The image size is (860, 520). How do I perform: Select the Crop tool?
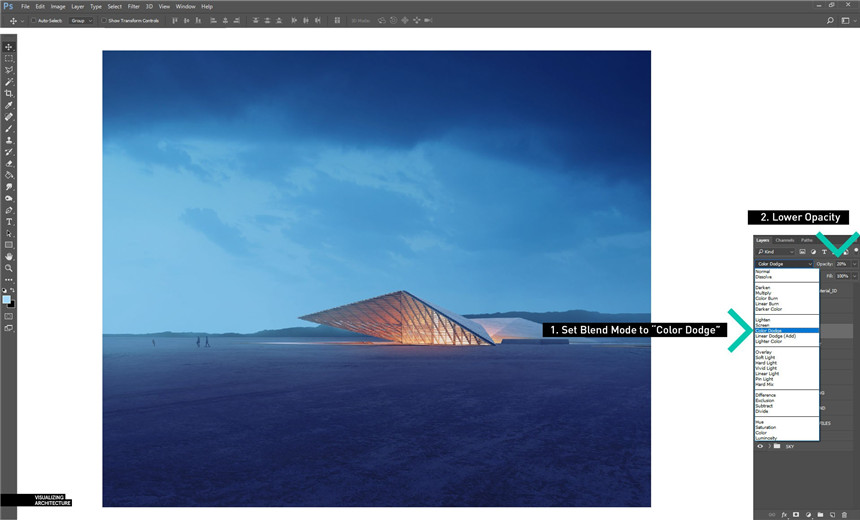[x=9, y=93]
